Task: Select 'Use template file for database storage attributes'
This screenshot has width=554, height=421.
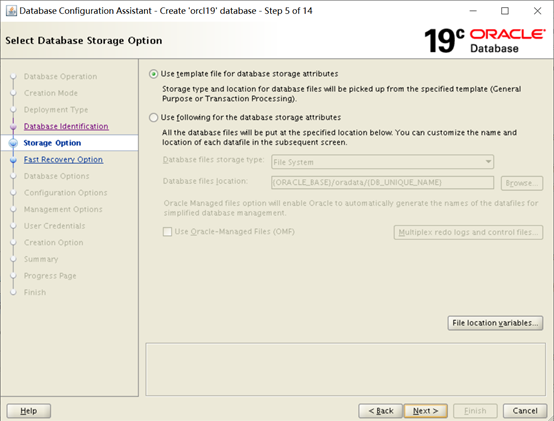Action: click(x=153, y=74)
